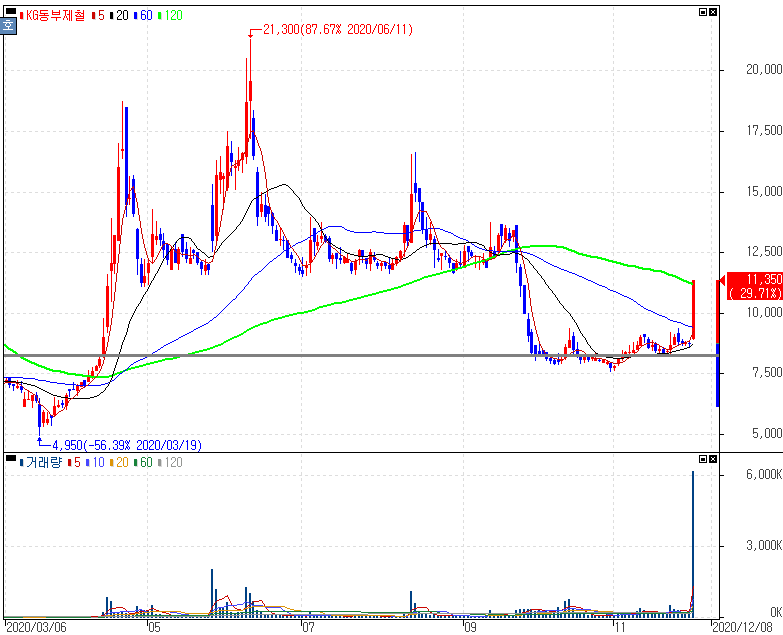Select the volume 60-day average legend
Image resolution: width=783 pixels, height=635 pixels.
coord(143,462)
